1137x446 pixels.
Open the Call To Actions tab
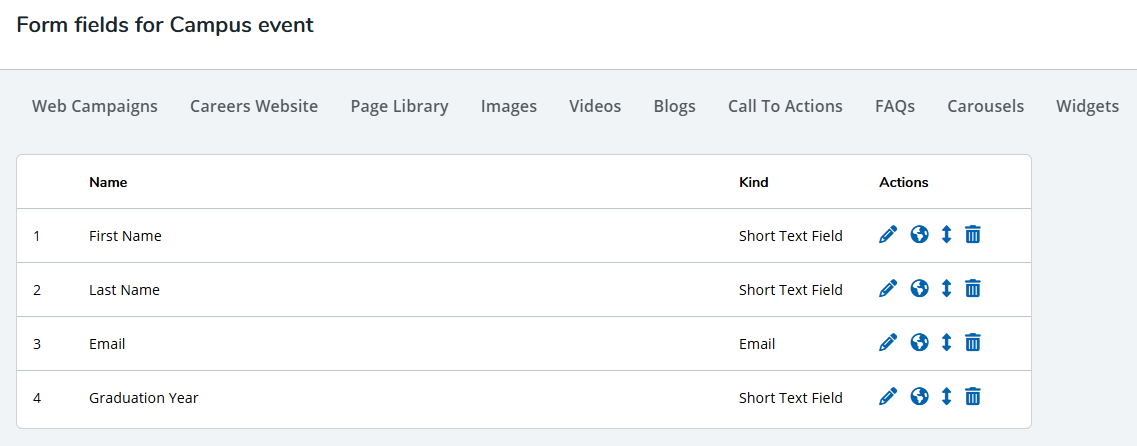click(785, 107)
